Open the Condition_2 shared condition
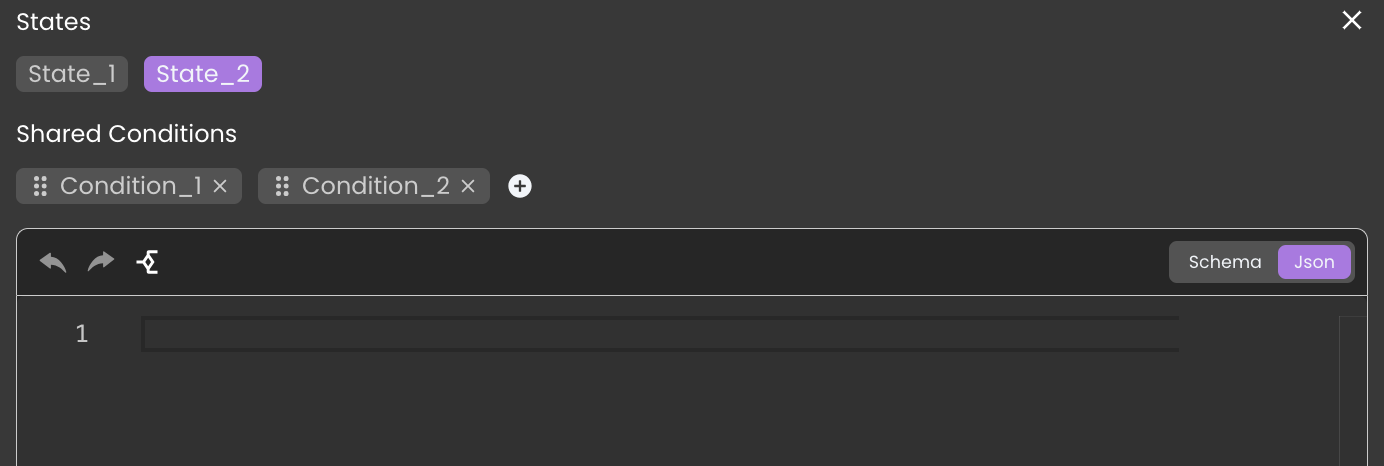The width and height of the screenshot is (1384, 466). [x=376, y=186]
